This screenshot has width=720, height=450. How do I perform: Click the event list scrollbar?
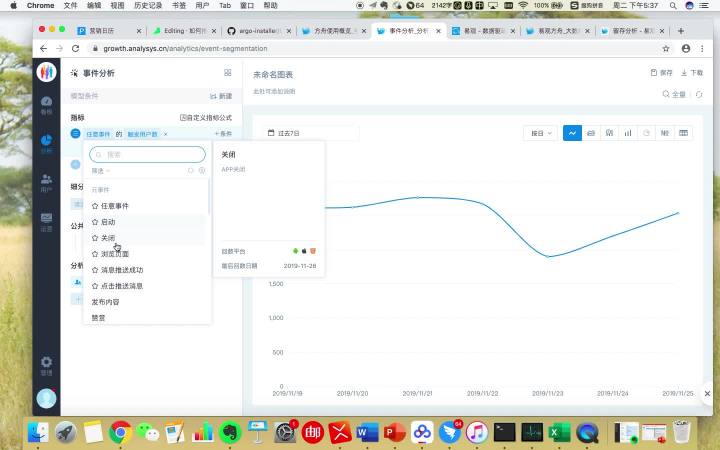[x=209, y=197]
